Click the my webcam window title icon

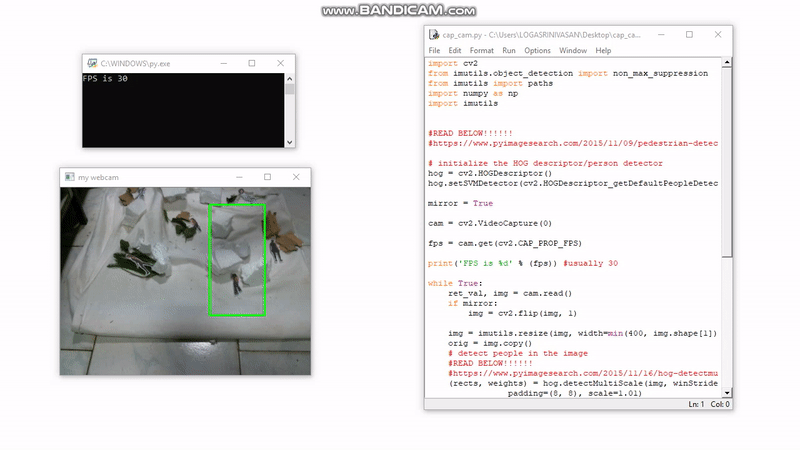click(x=69, y=177)
